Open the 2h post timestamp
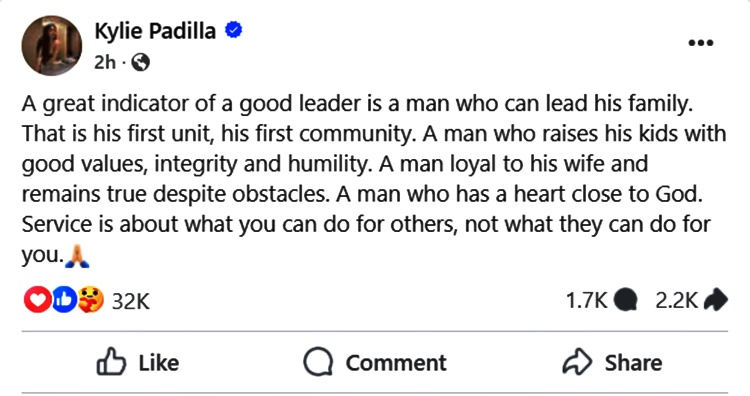The width and height of the screenshot is (750, 396). point(105,62)
